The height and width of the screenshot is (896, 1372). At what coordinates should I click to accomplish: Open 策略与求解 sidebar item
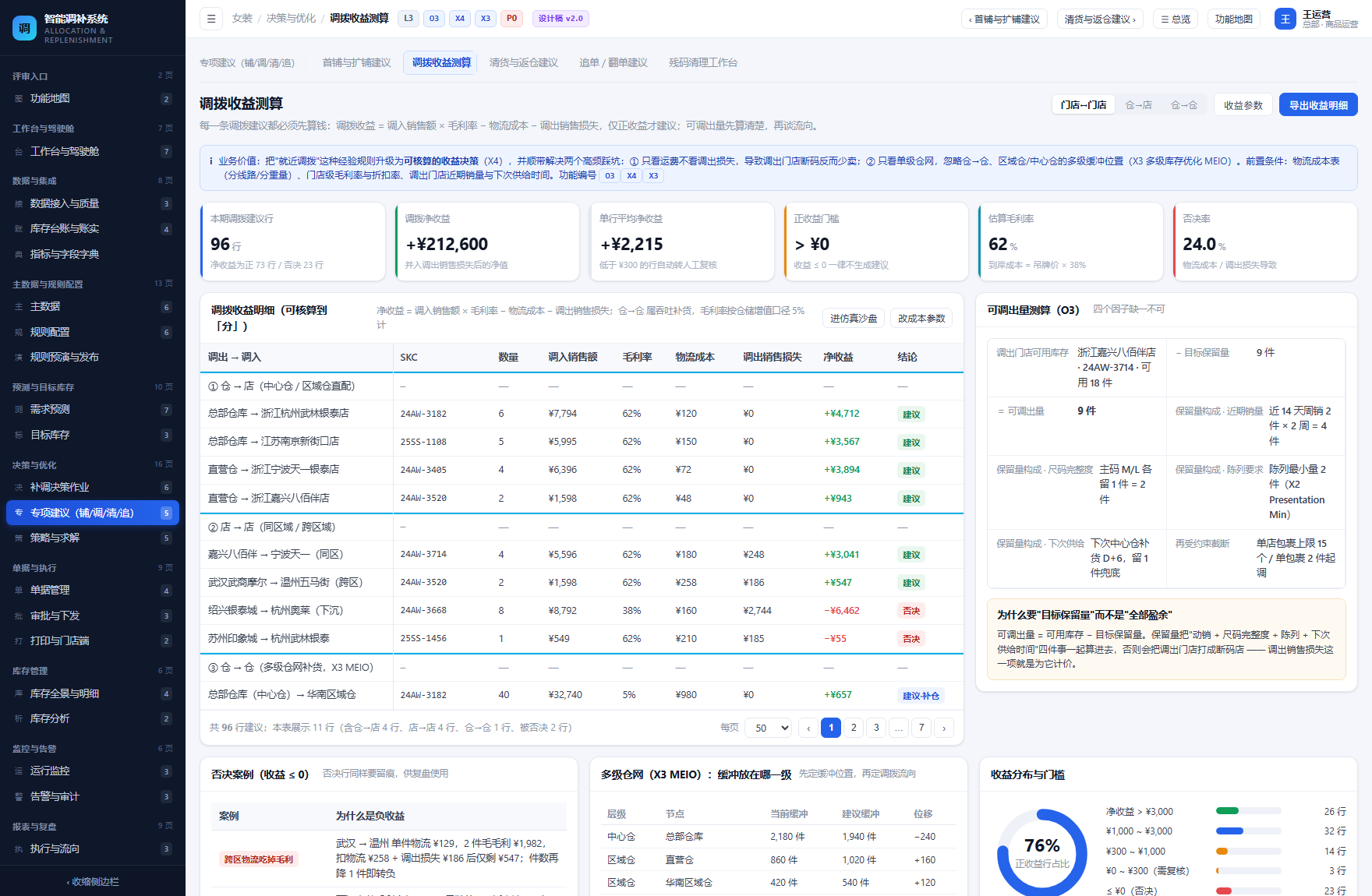point(93,538)
